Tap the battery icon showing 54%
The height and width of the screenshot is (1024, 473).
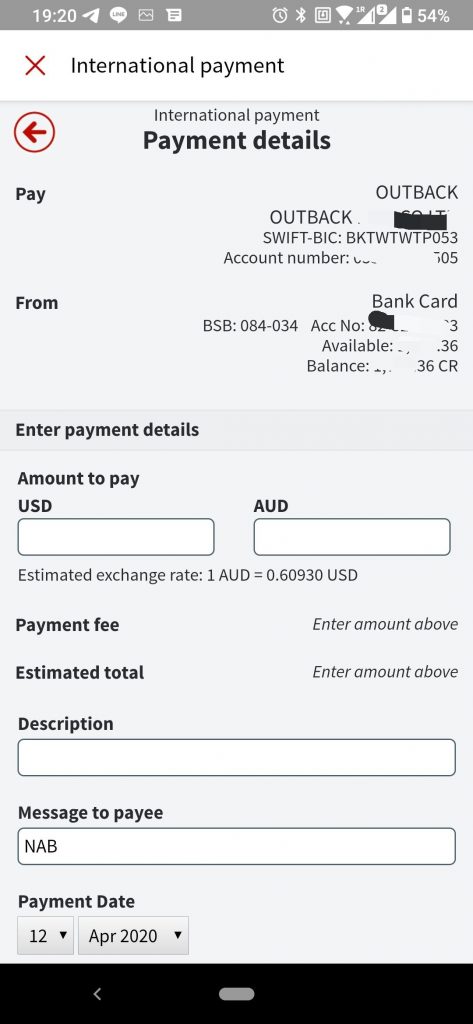coord(406,16)
